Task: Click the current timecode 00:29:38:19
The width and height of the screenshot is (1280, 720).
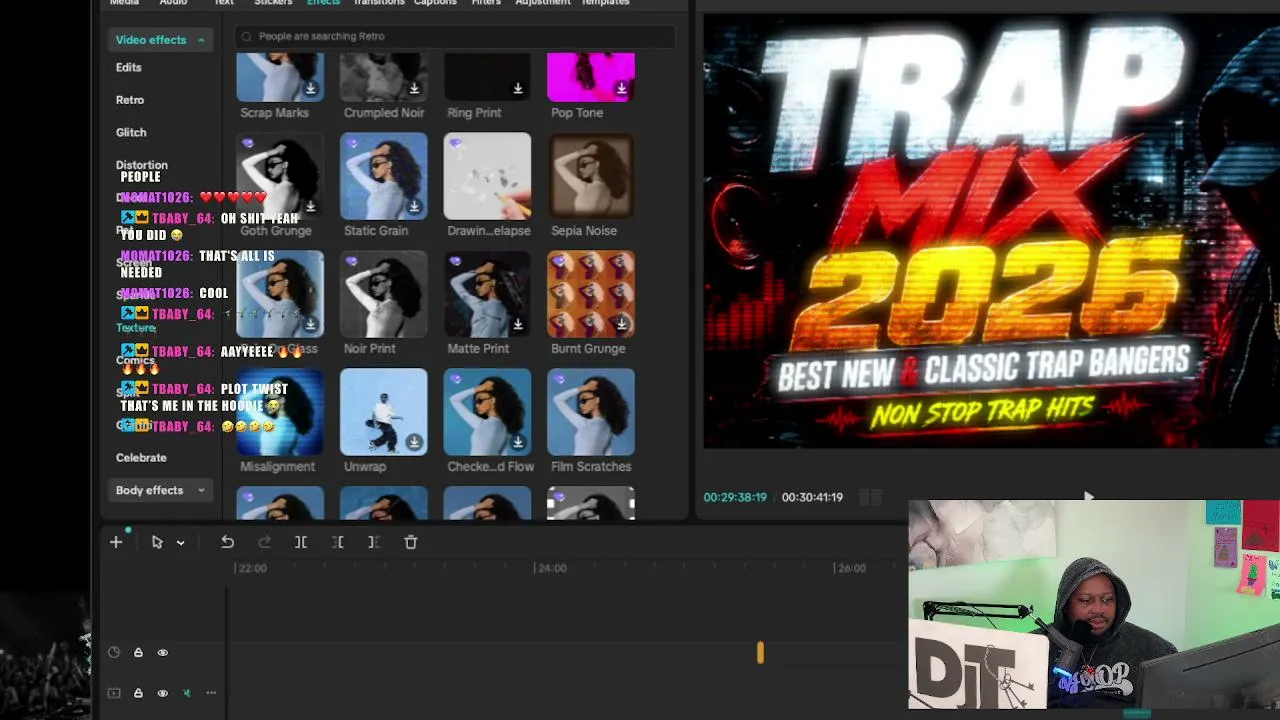Action: point(735,497)
